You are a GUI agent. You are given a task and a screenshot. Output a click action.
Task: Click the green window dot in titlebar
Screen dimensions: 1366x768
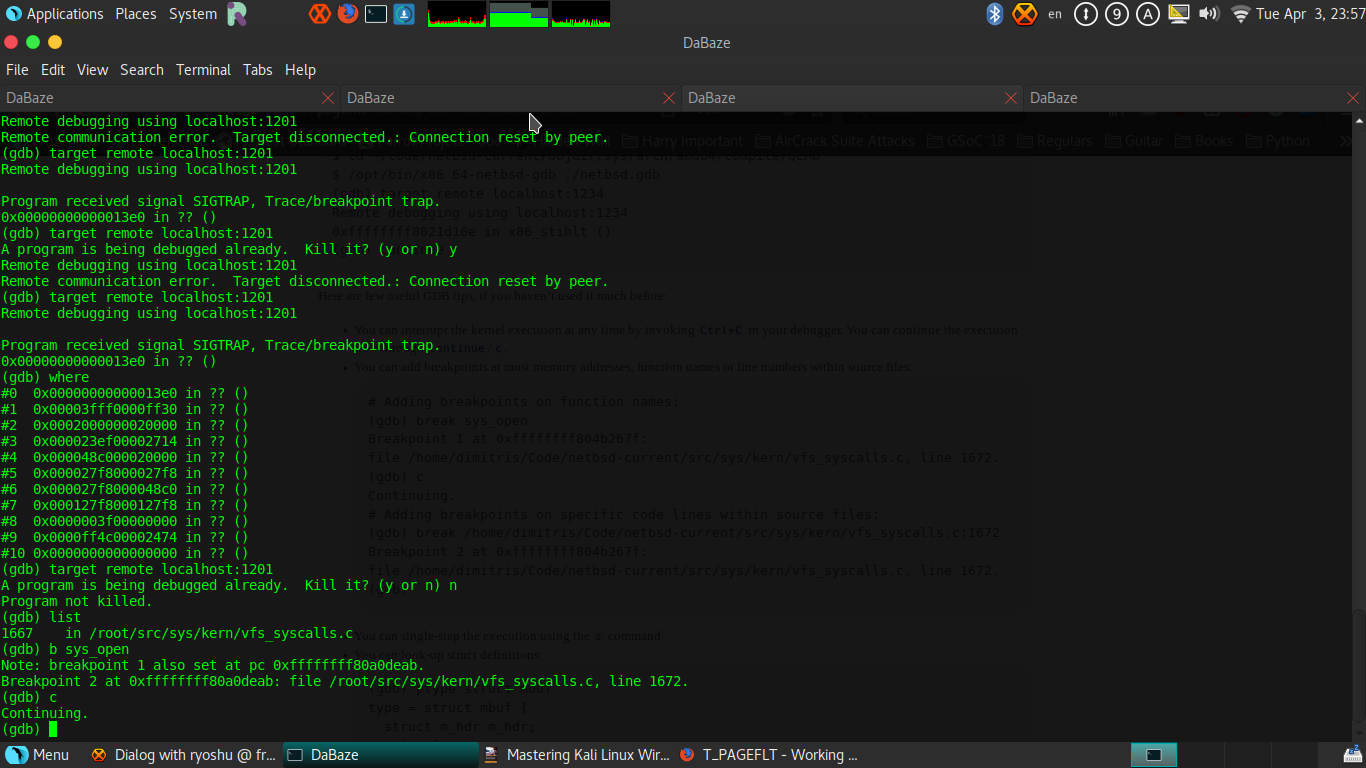[33, 42]
